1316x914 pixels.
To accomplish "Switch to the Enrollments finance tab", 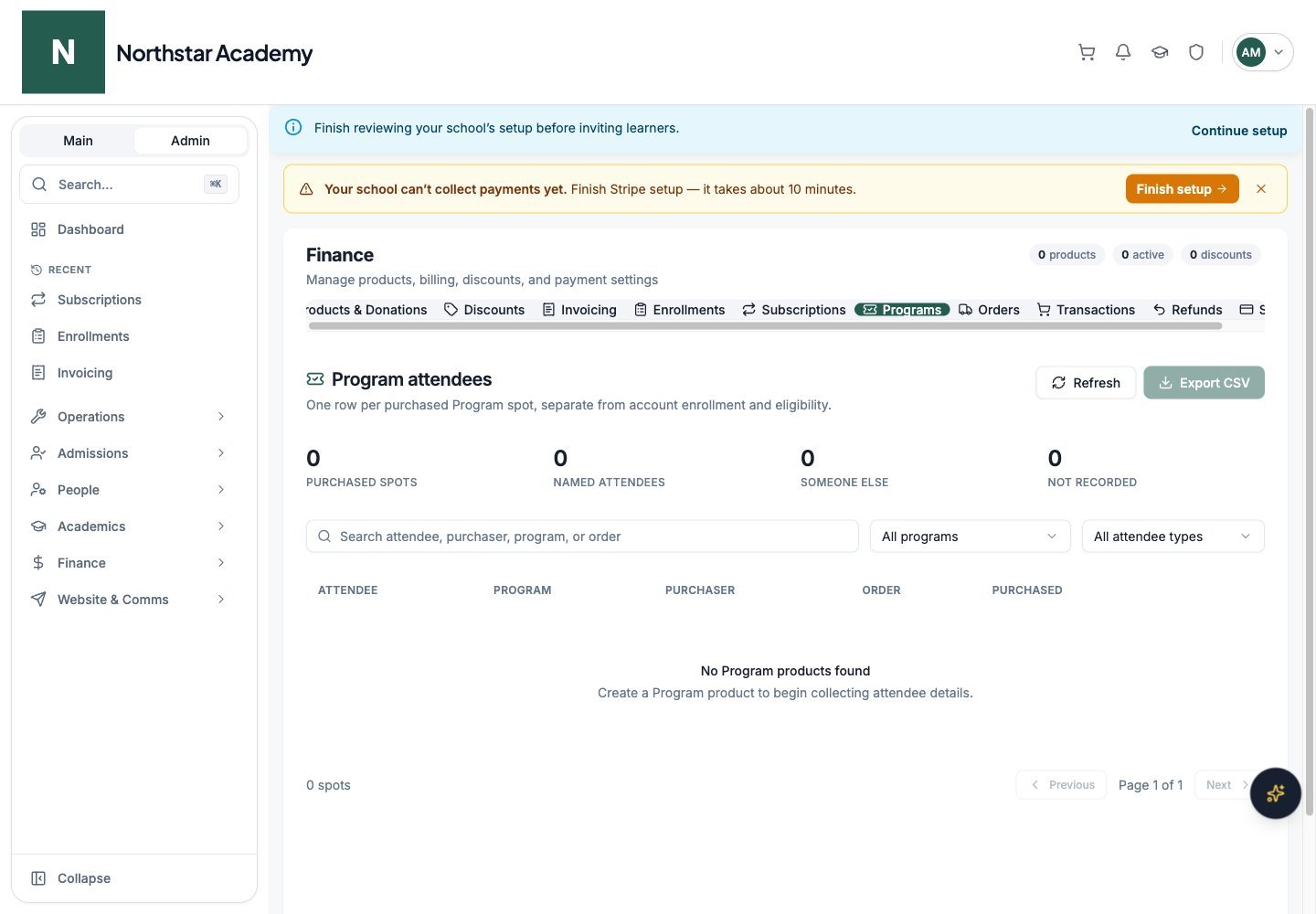I will pos(680,310).
